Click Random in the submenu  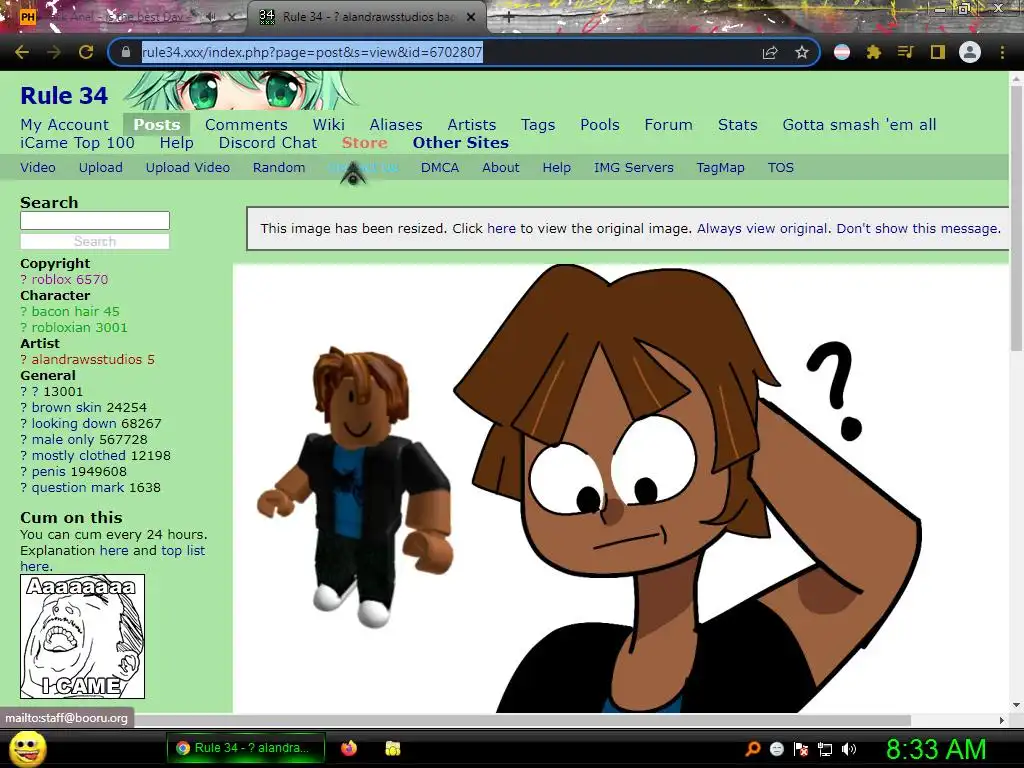pos(279,168)
